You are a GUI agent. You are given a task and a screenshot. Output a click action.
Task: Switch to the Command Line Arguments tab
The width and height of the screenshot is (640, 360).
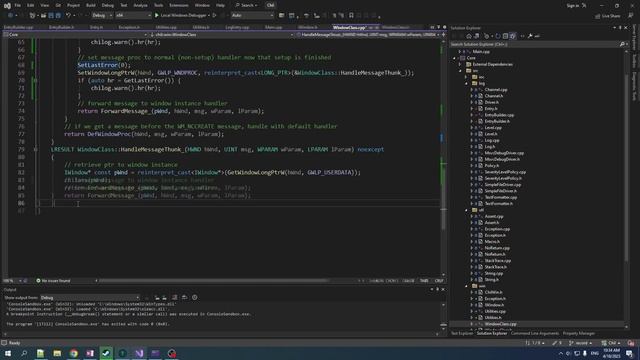[535, 333]
